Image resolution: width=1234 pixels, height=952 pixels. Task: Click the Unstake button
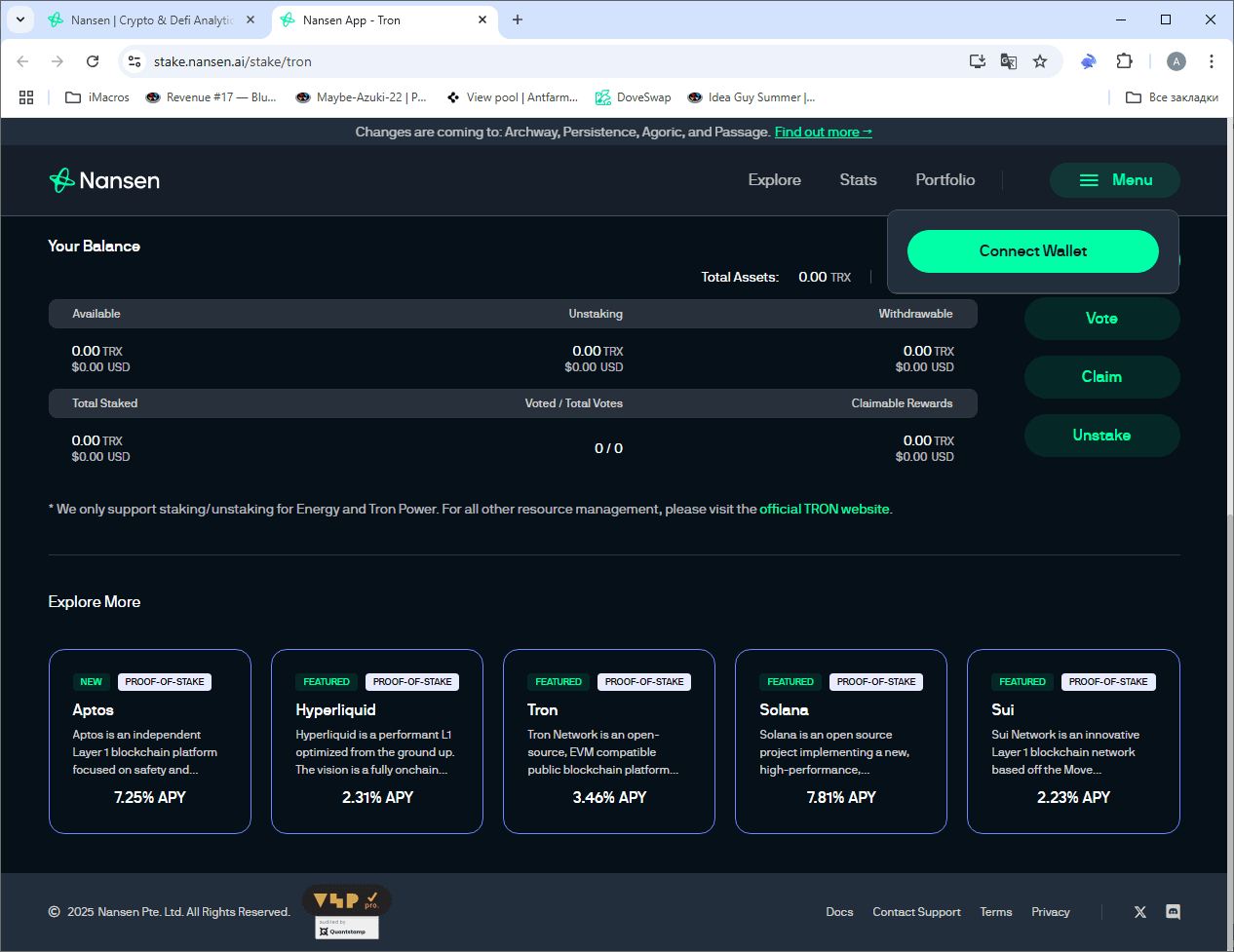tap(1102, 436)
